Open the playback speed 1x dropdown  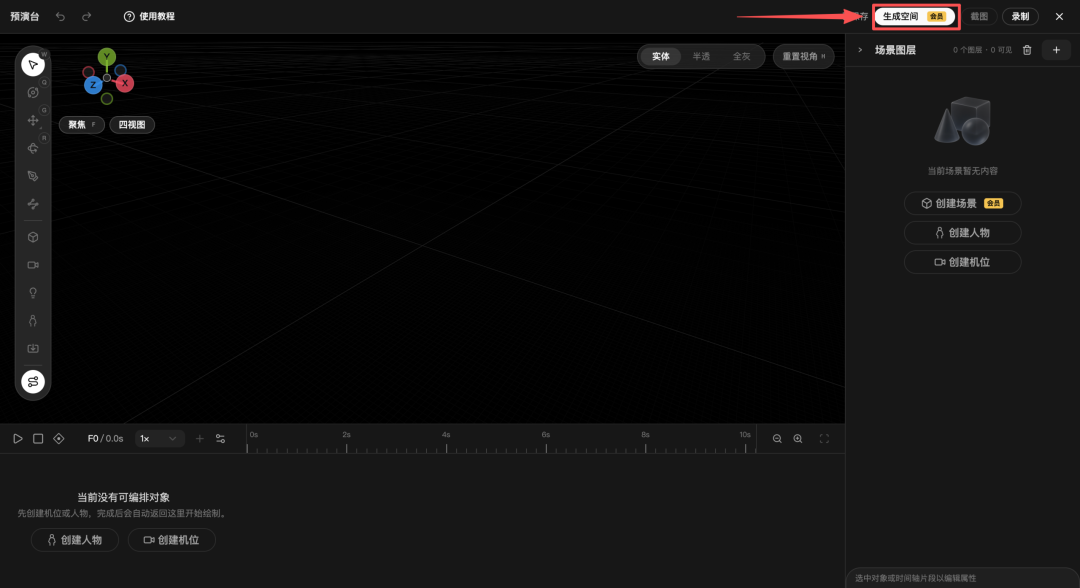click(159, 439)
